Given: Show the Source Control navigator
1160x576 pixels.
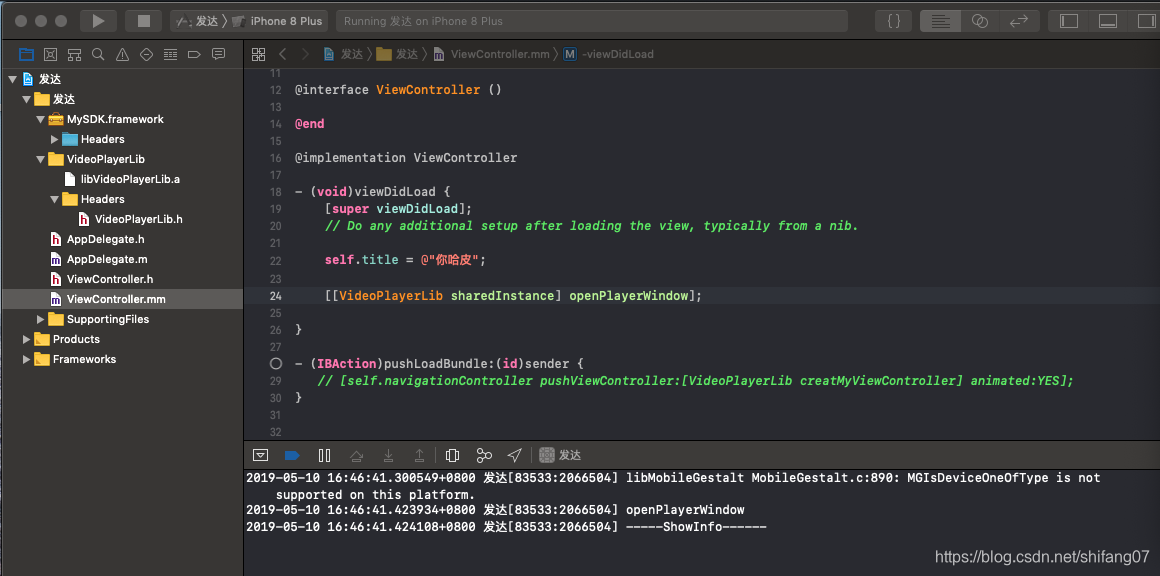Looking at the screenshot, I should pyautogui.click(x=50, y=54).
